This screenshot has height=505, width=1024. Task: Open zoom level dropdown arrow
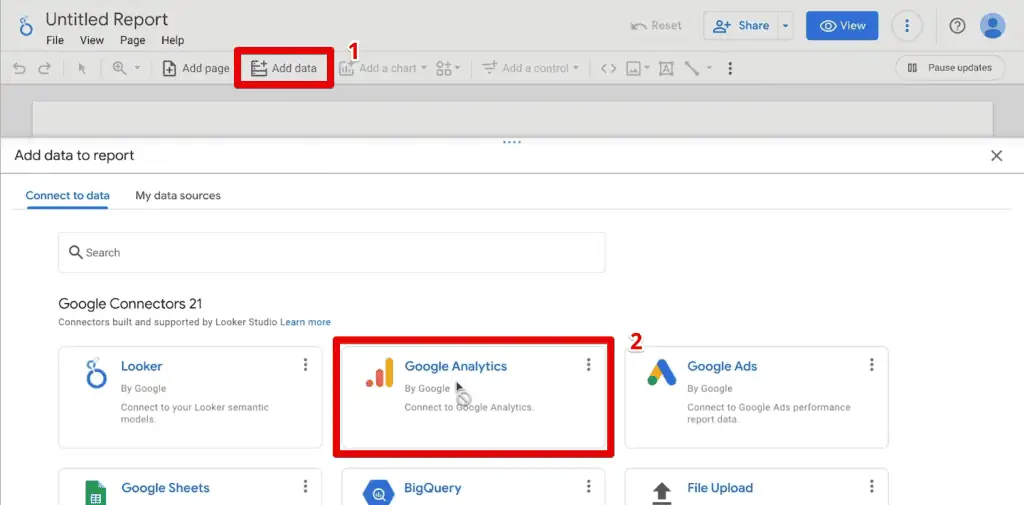137,68
